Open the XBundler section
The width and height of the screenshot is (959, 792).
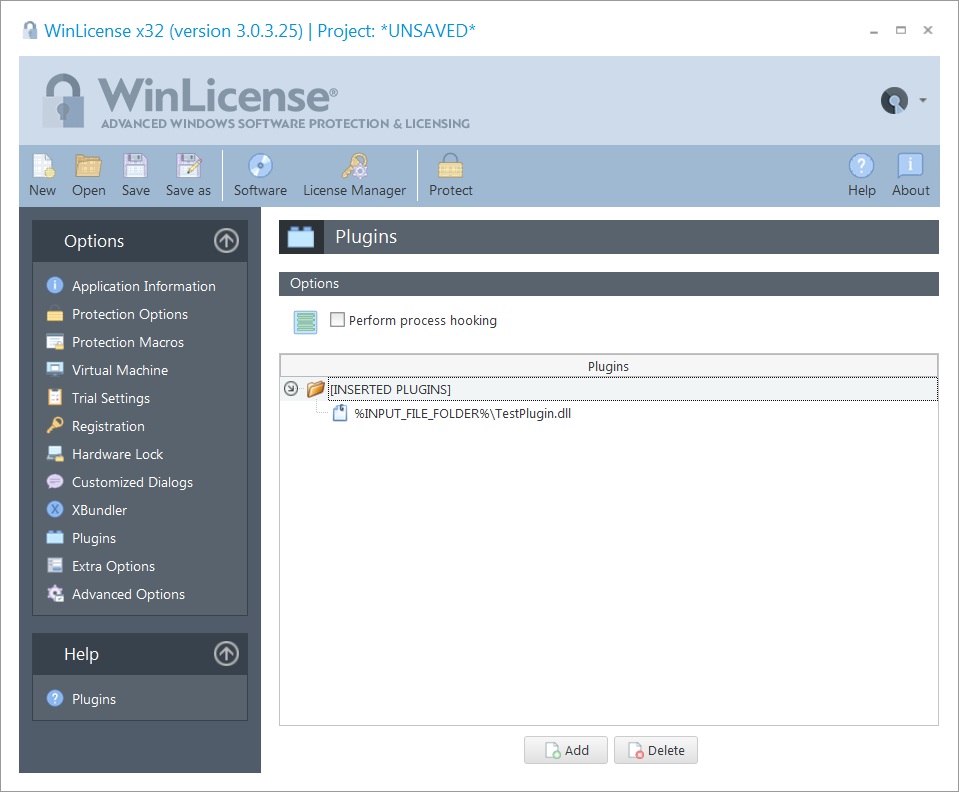tap(99, 510)
